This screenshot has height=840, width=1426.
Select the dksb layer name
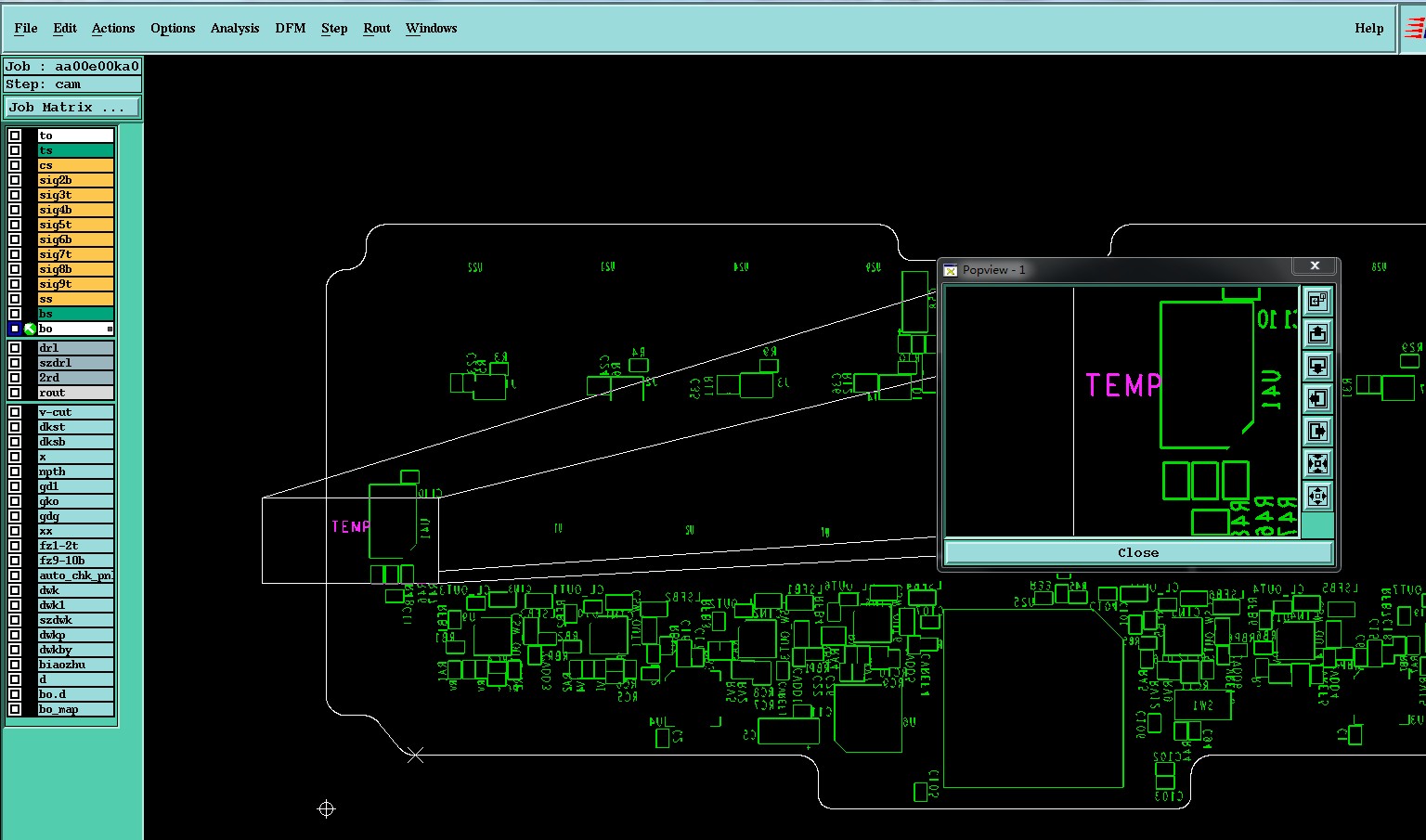click(x=75, y=442)
